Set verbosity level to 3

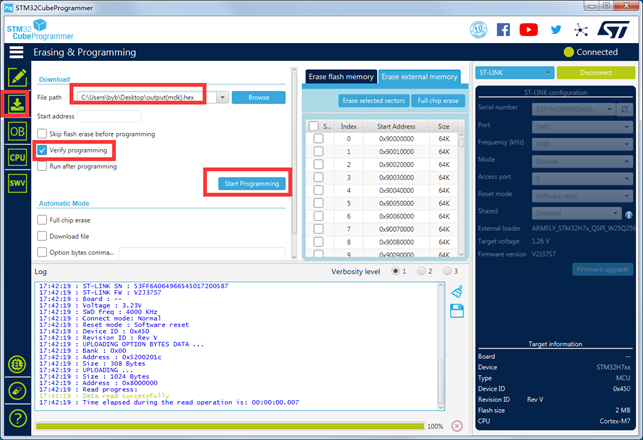(x=447, y=271)
